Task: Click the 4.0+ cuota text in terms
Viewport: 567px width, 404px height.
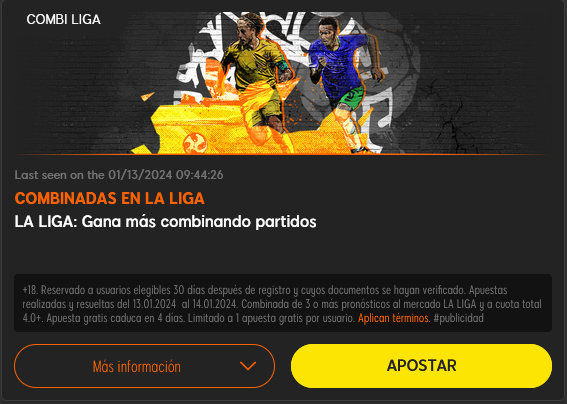Action: pos(33,318)
